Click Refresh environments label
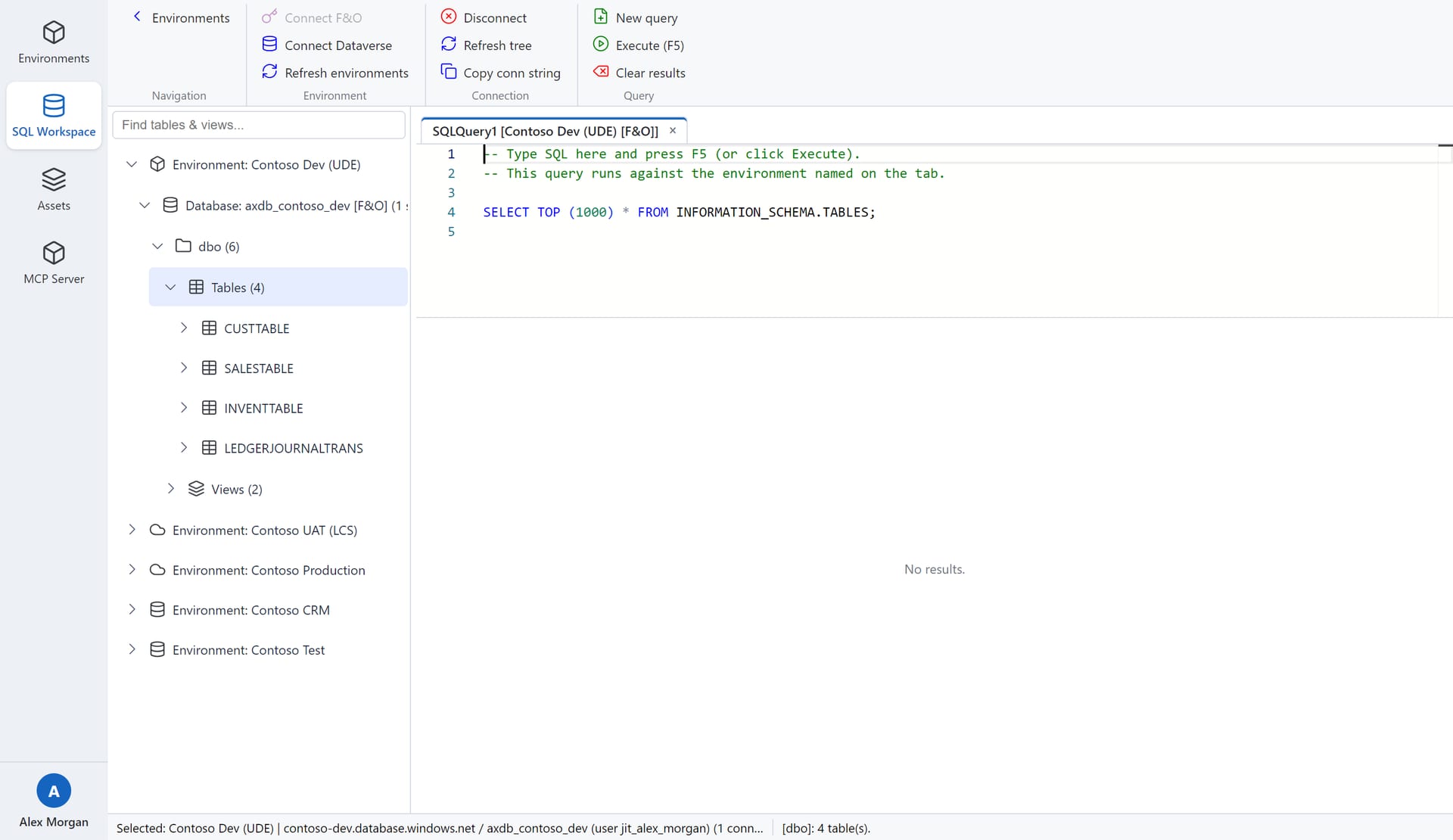The height and width of the screenshot is (840, 1453). 347,73
